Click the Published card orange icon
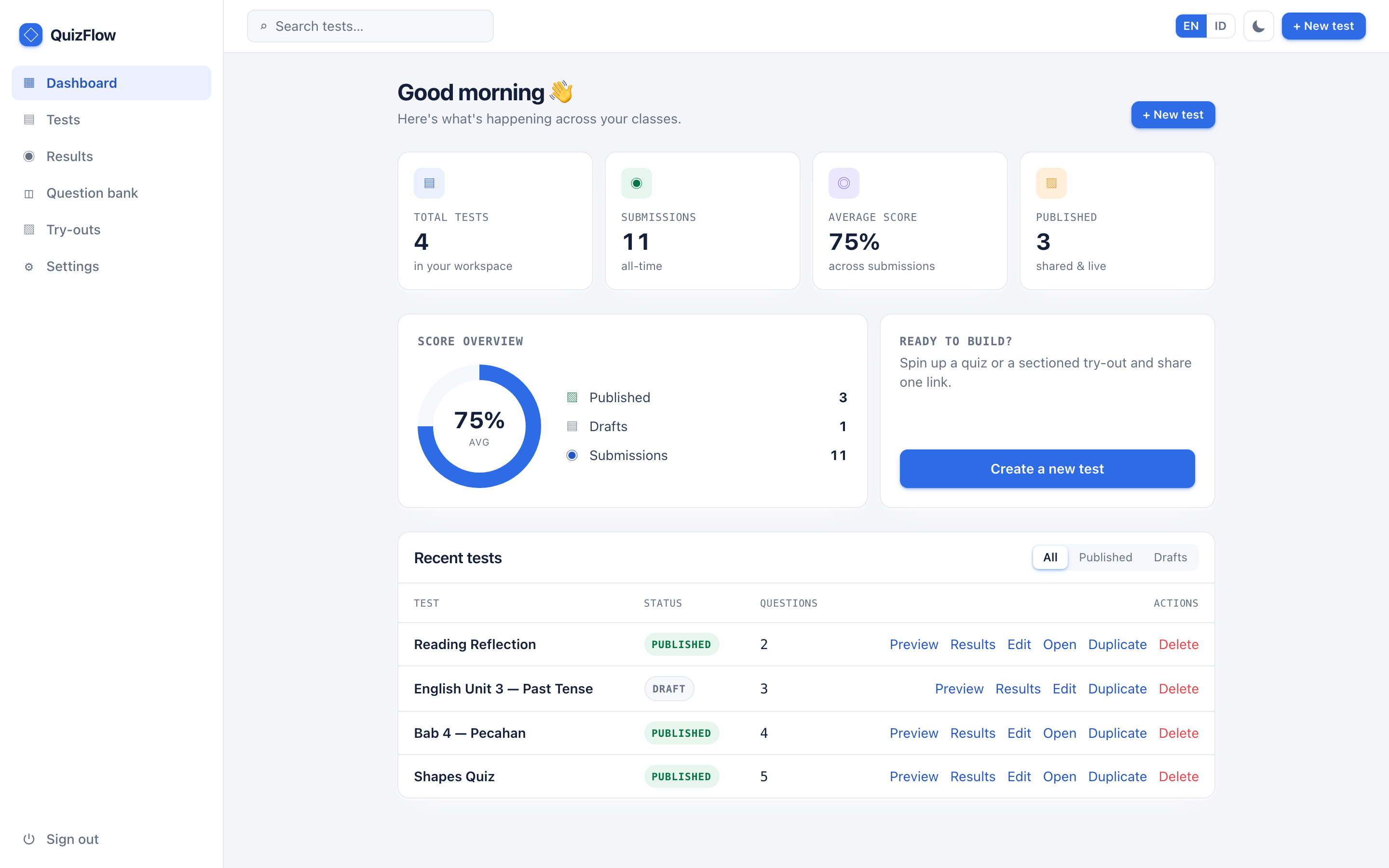The image size is (1389, 868). tap(1051, 183)
